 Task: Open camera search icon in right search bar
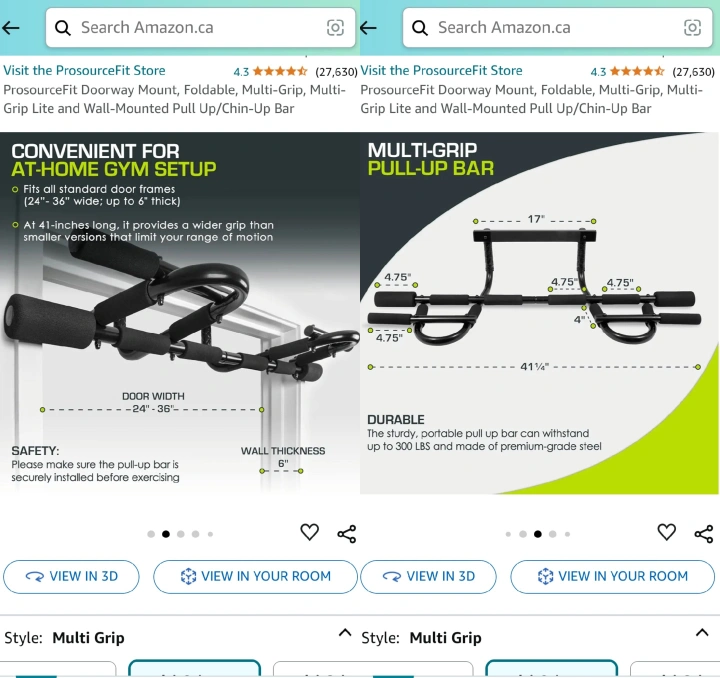[x=692, y=28]
